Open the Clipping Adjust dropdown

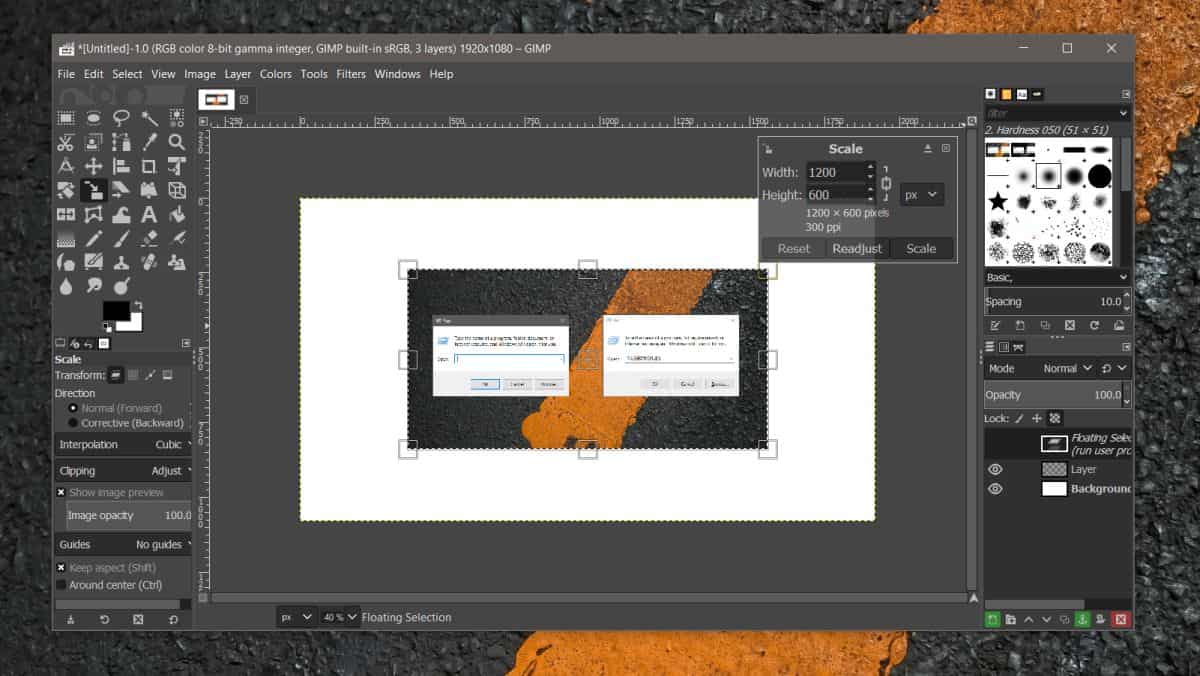coord(123,470)
